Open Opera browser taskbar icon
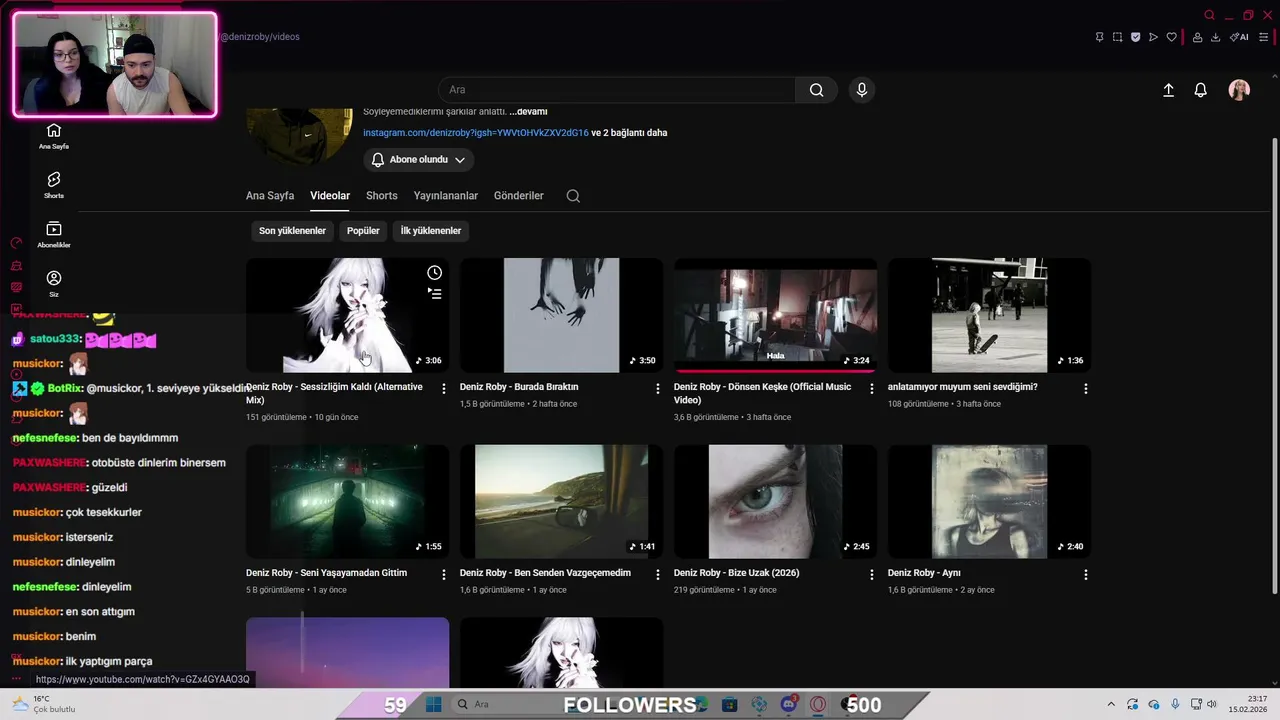The image size is (1280, 720). (x=818, y=705)
